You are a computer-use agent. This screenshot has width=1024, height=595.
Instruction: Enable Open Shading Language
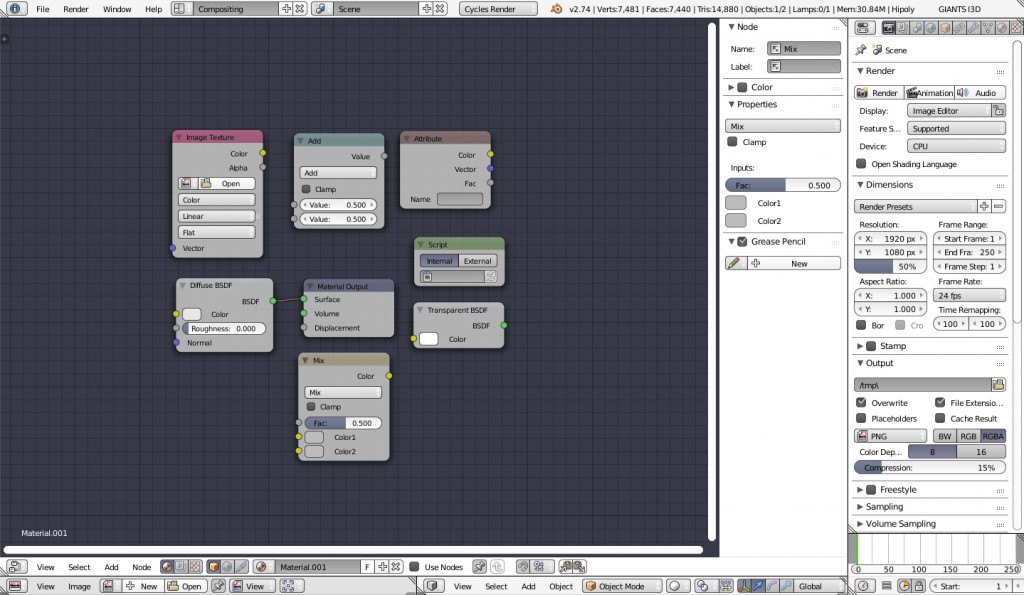861,163
